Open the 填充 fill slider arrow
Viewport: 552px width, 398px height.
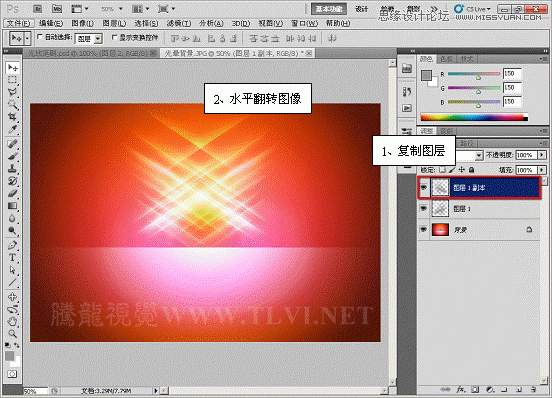coord(542,170)
